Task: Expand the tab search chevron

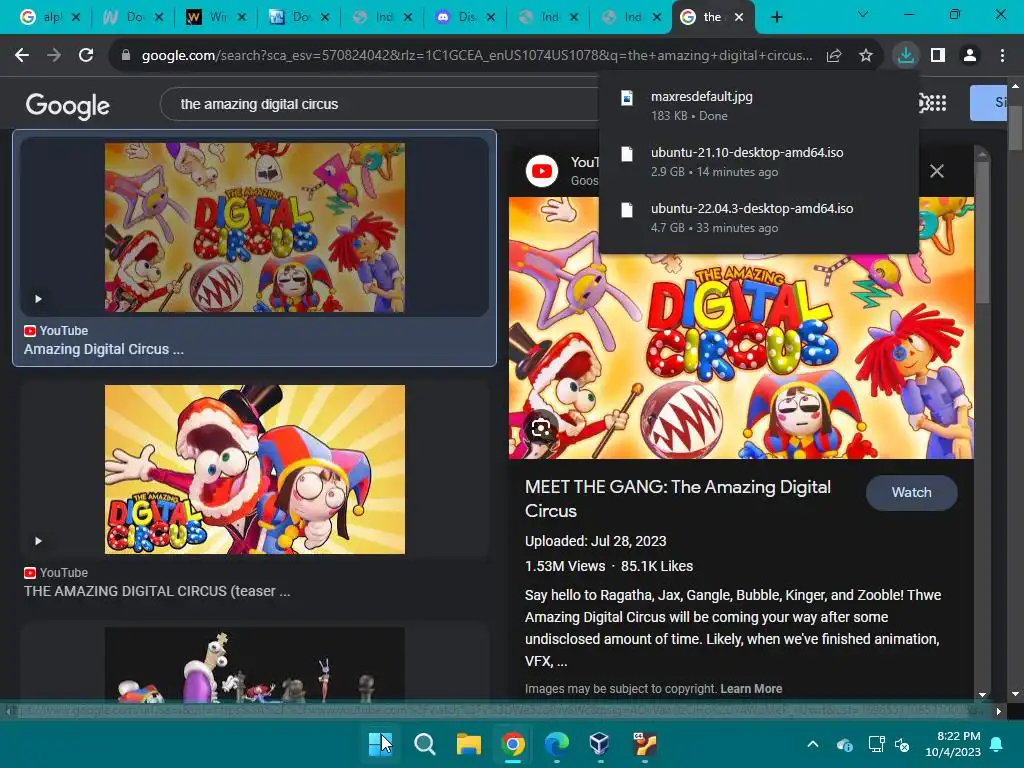Action: [863, 14]
